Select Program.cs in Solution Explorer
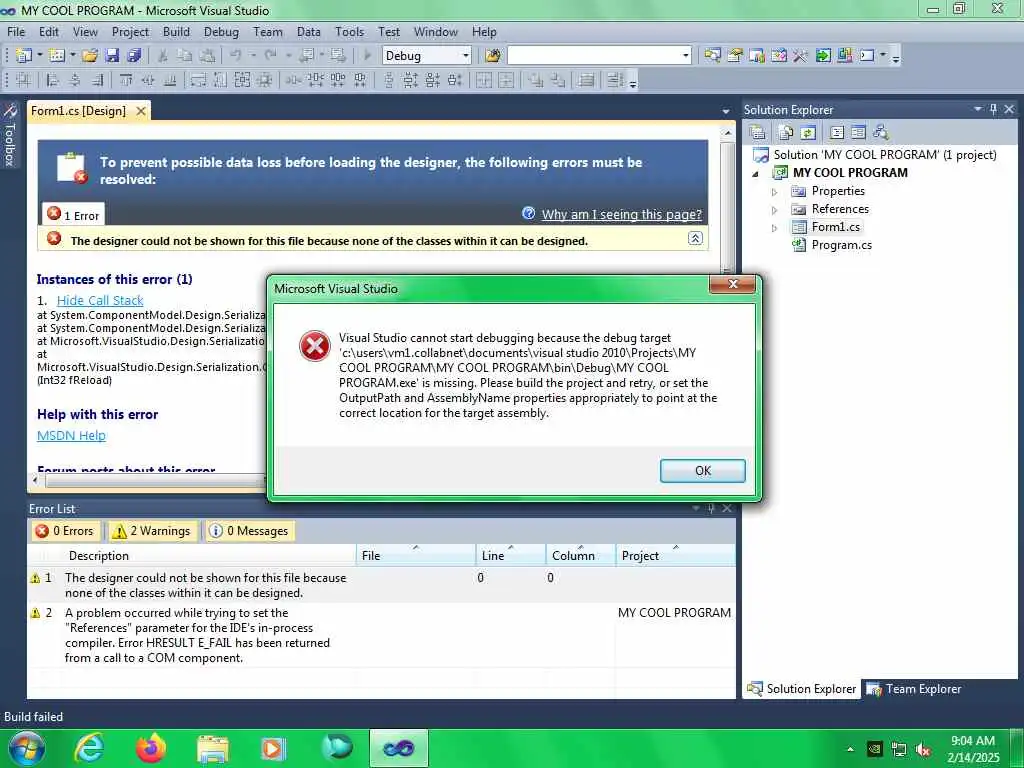Viewport: 1024px width, 768px height. pos(841,245)
